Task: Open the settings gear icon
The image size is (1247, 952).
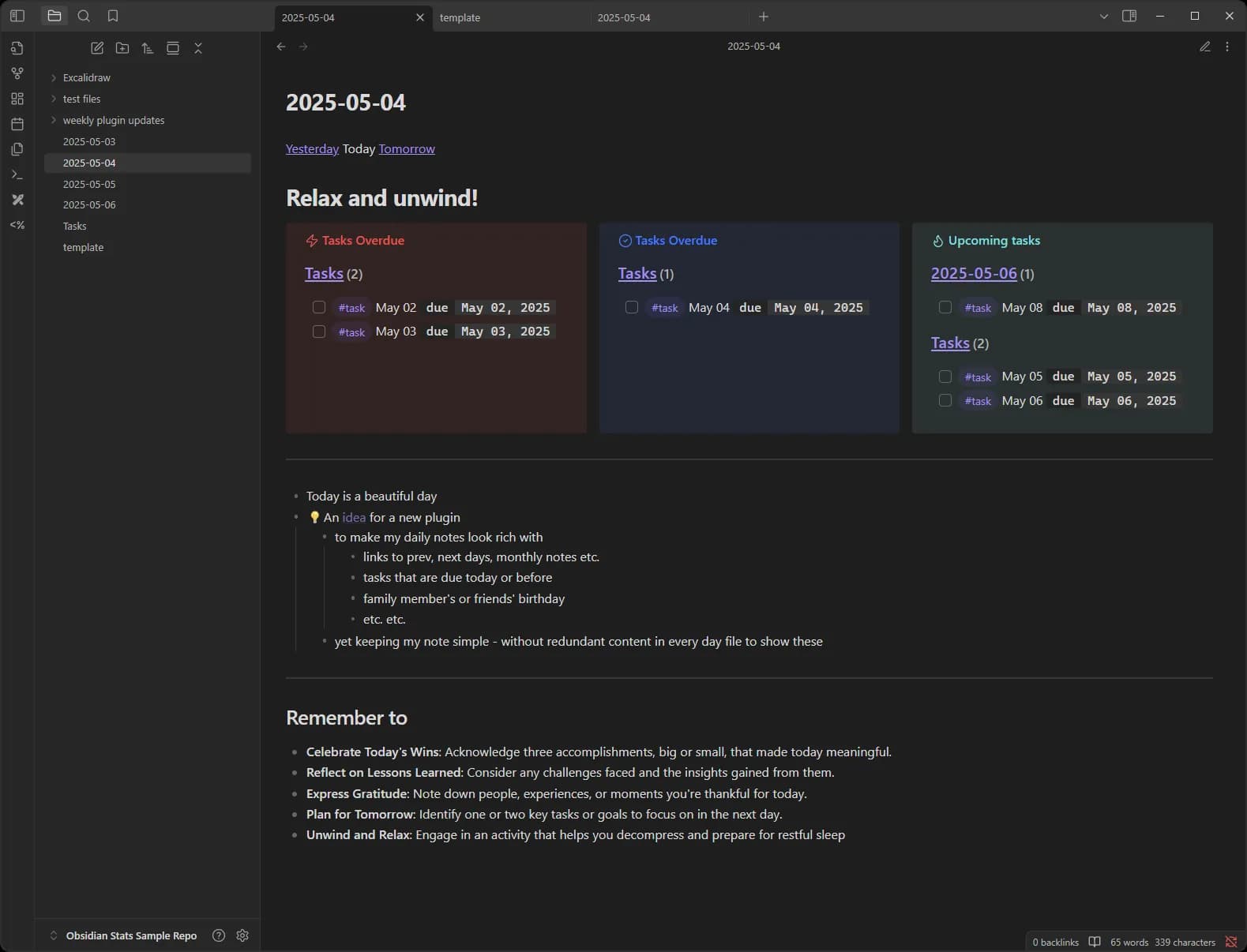Action: pyautogui.click(x=242, y=935)
